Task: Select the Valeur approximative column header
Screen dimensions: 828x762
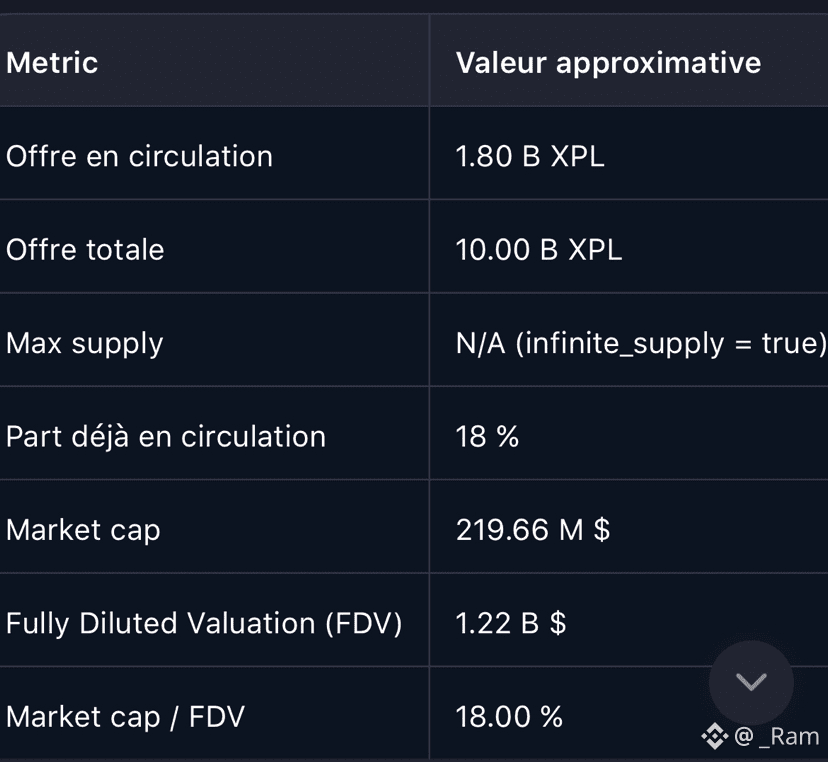Action: tap(608, 63)
